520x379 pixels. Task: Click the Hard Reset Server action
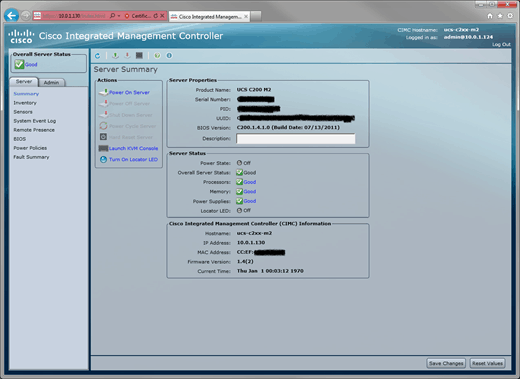131,137
